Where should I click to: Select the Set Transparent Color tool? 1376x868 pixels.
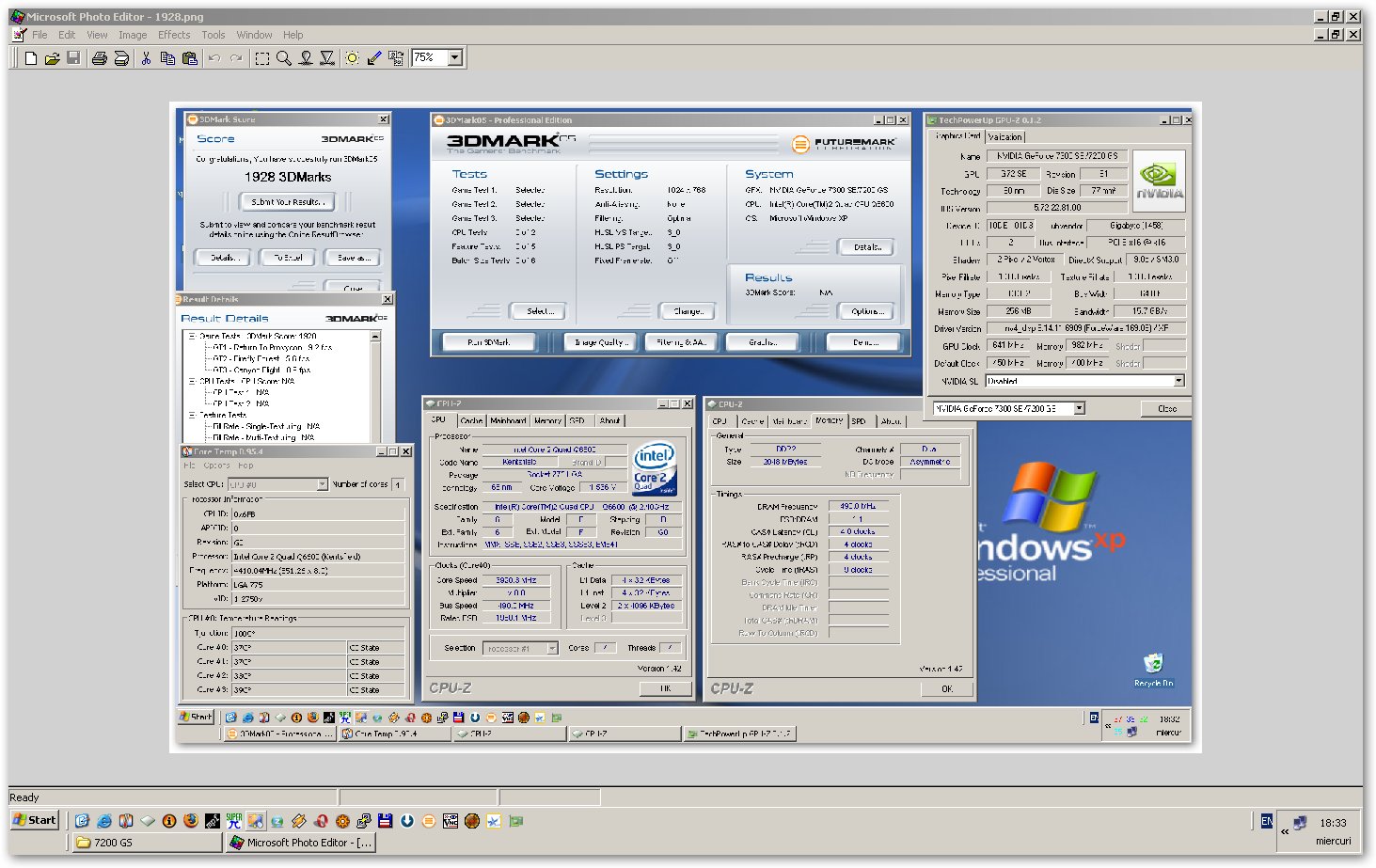(374, 58)
